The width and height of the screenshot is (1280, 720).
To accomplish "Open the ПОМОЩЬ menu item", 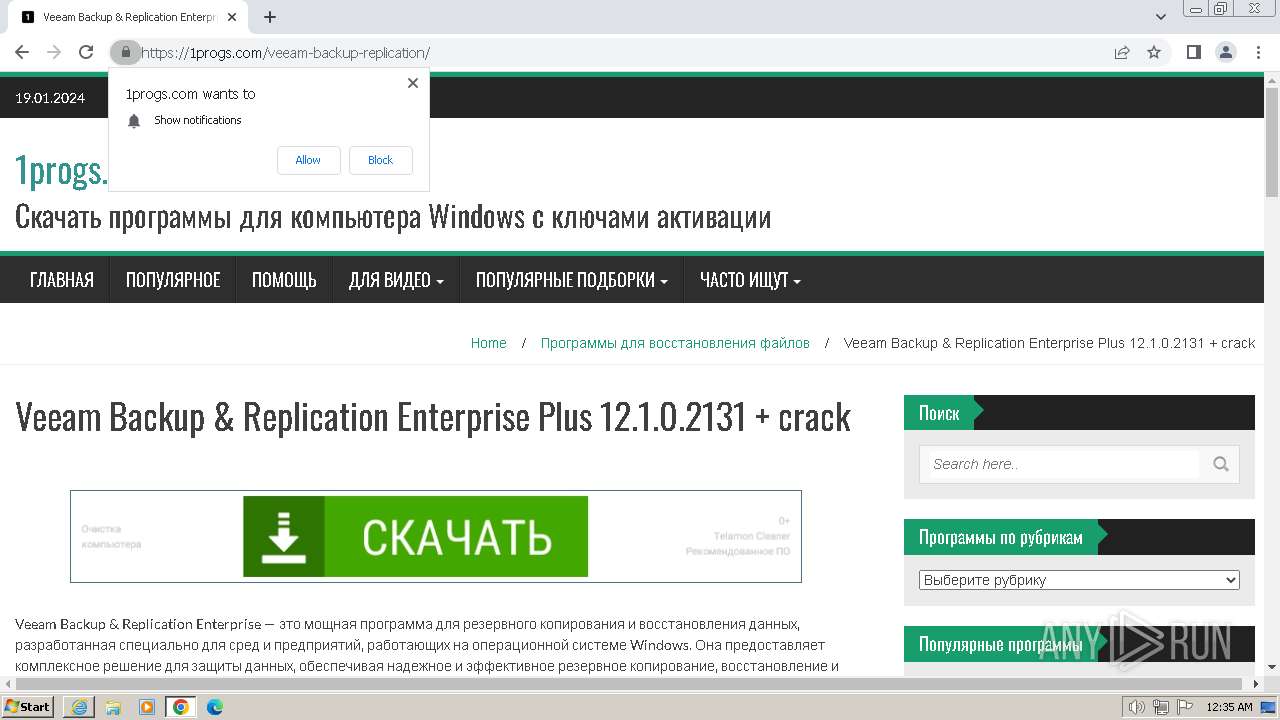I will (x=284, y=280).
